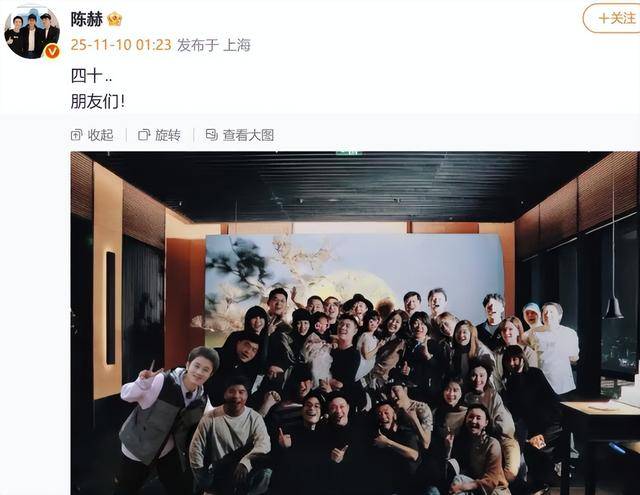This screenshot has height=495, width=640.
Task: Click the 25-11-10 01:23 timestamp
Action: click(x=121, y=45)
